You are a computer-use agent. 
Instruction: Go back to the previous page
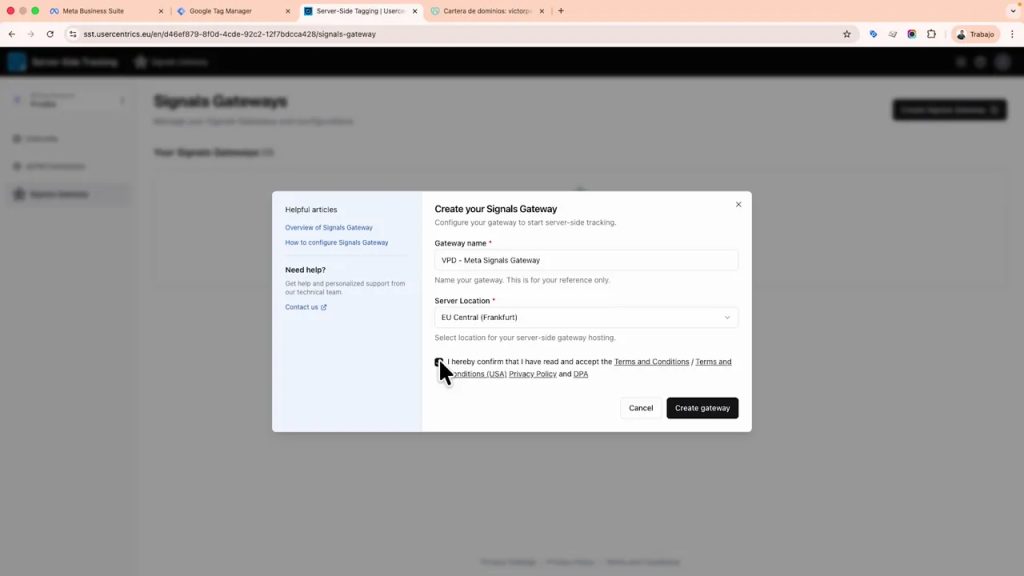(x=12, y=34)
